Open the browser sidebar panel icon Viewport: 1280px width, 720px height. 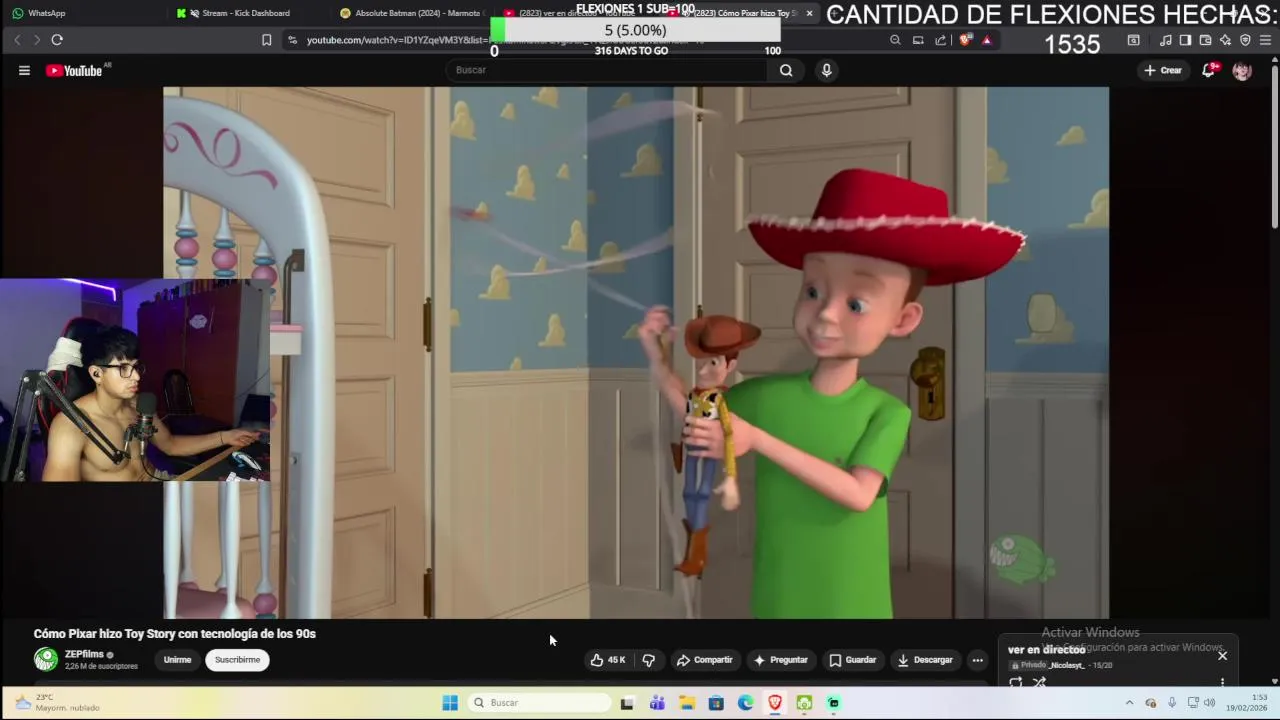(1185, 40)
